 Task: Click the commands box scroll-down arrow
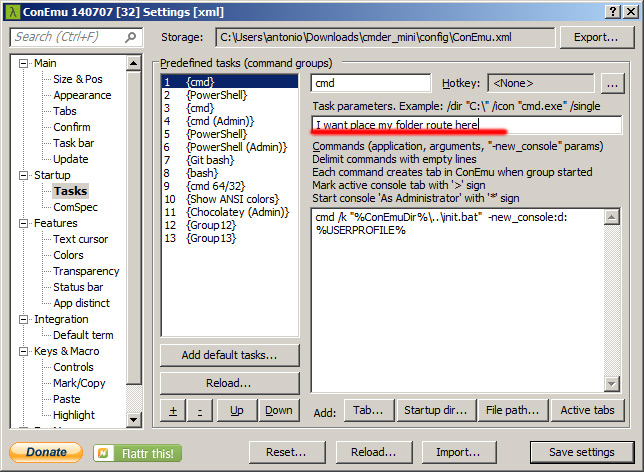[612, 384]
